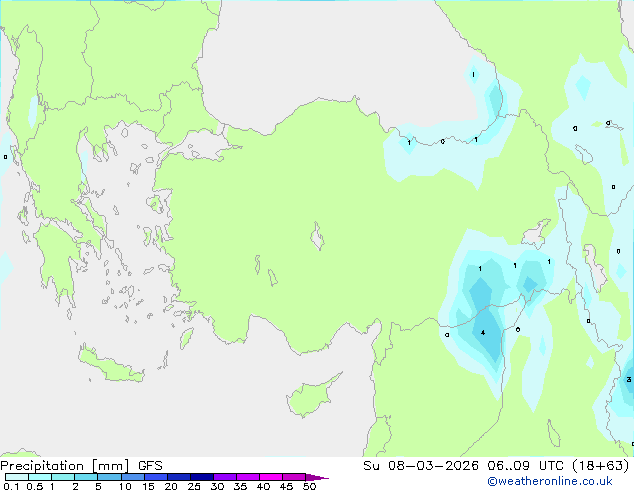Open the weatheronline.co.uk link
Image resolution: width=634 pixels, height=490 pixels.
pyautogui.click(x=549, y=481)
